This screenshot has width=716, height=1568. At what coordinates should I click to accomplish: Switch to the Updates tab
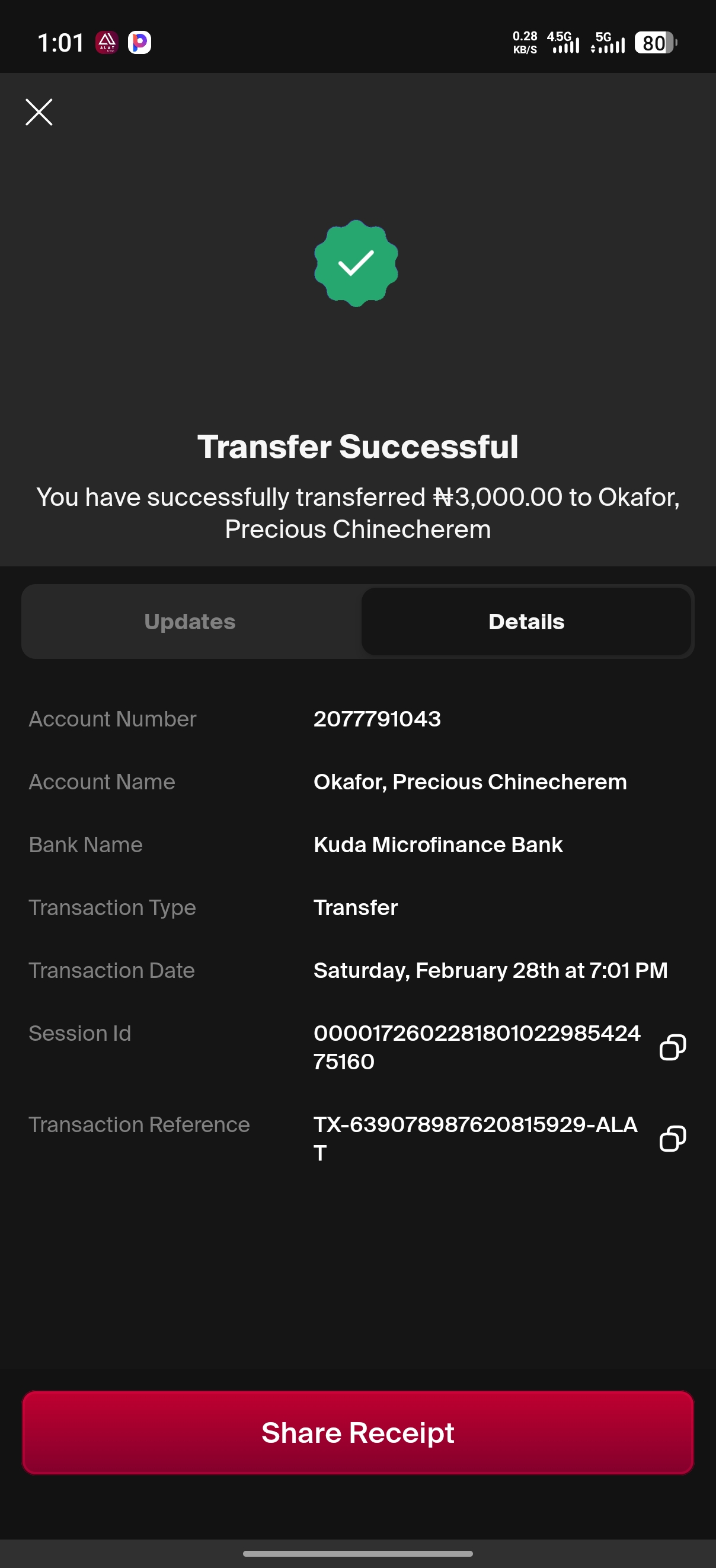tap(190, 622)
